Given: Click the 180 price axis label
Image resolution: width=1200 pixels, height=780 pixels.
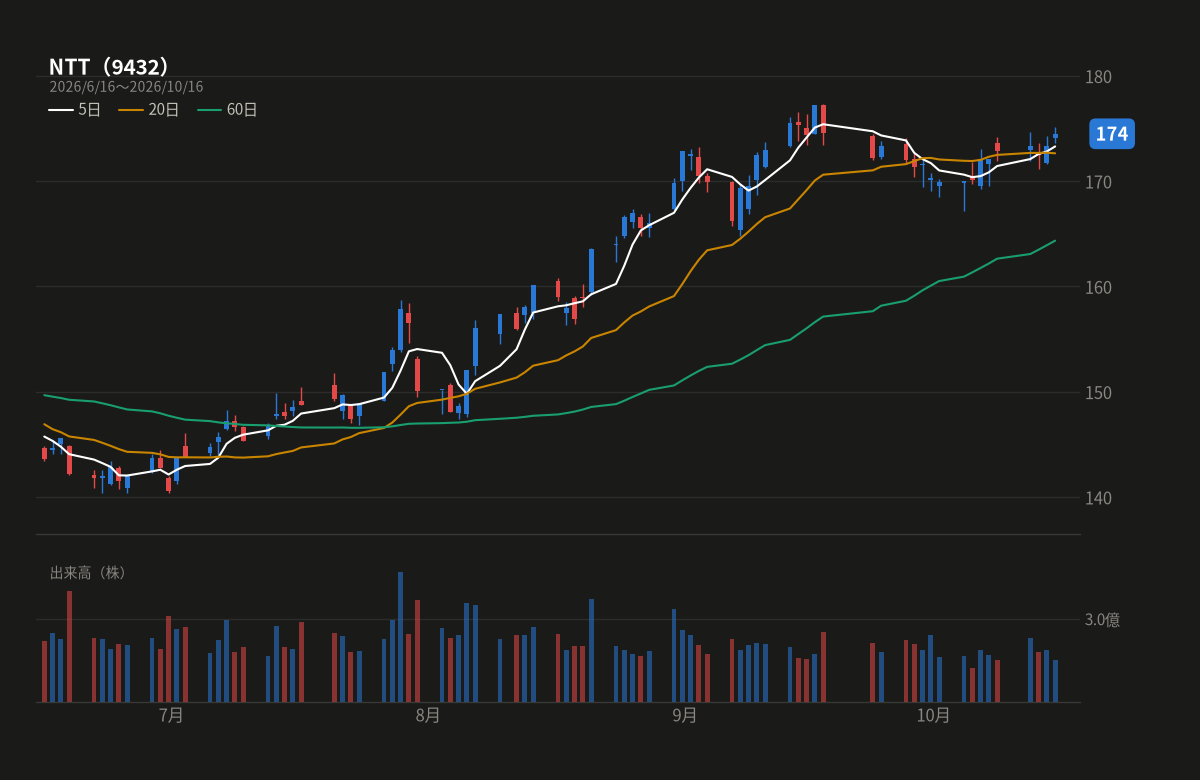Looking at the screenshot, I should tap(1098, 77).
